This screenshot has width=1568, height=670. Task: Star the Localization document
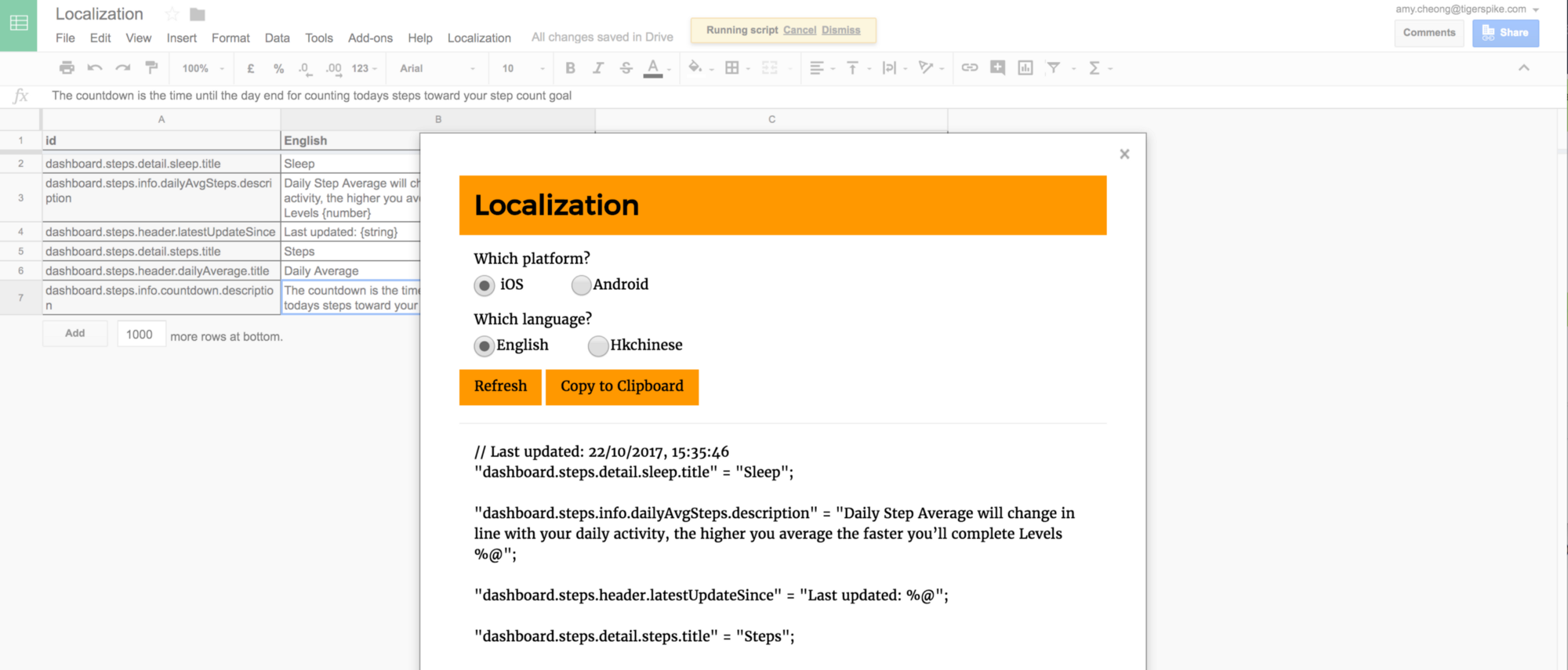coord(172,14)
